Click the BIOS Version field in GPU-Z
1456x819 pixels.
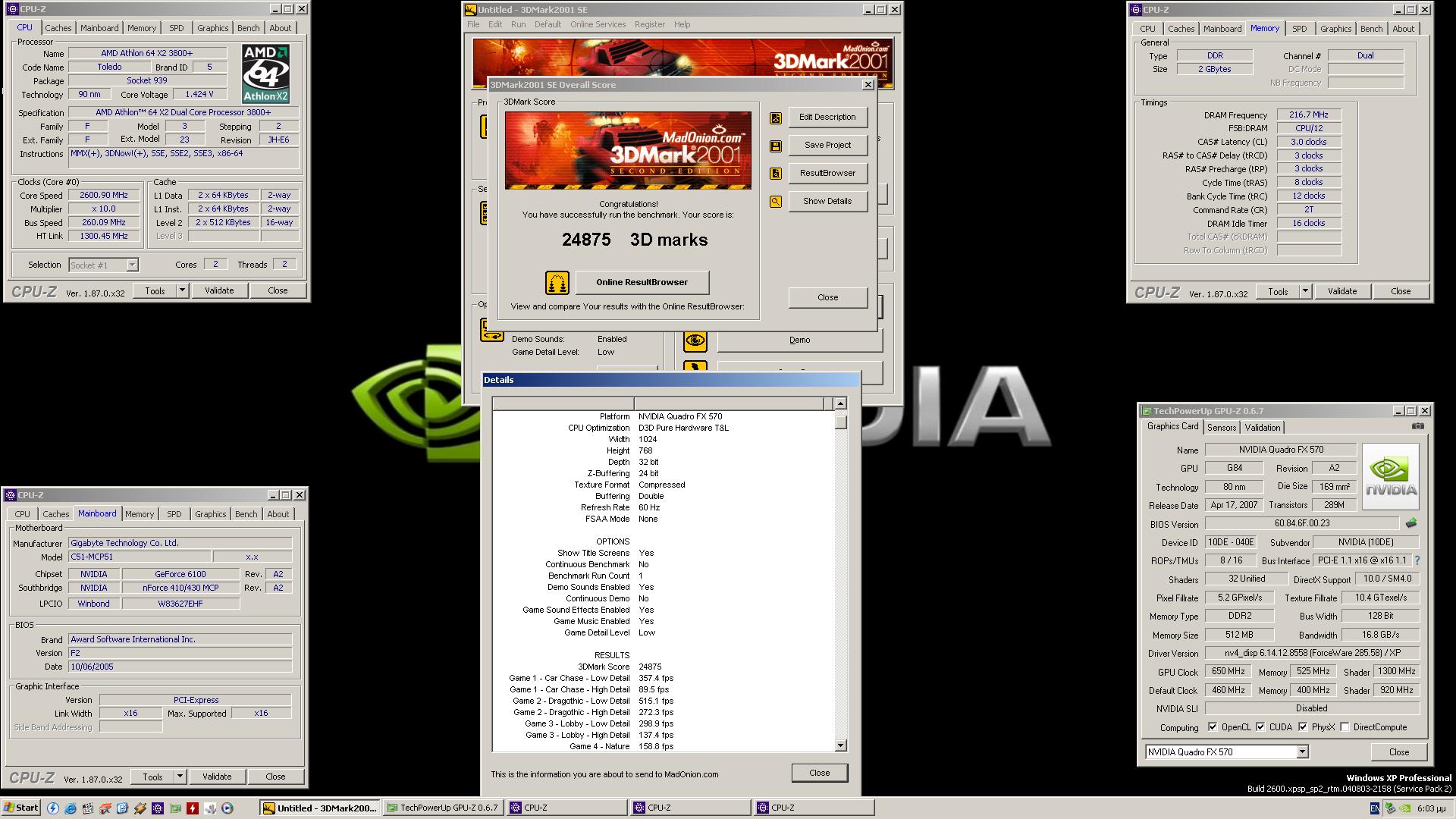[x=1302, y=523]
